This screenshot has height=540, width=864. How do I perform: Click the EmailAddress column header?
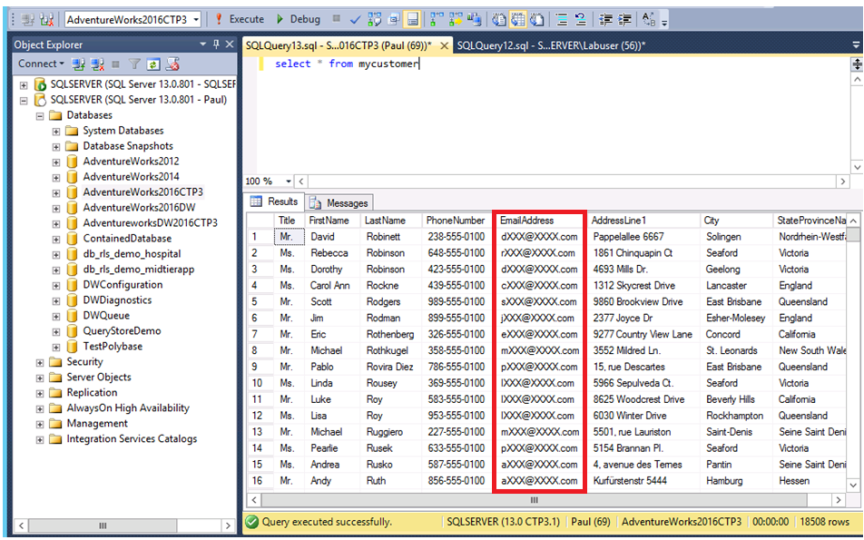tap(540, 220)
